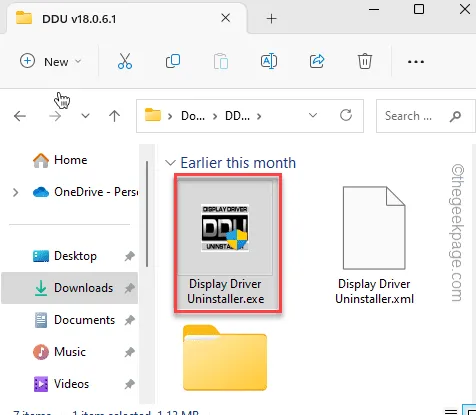Screen dimensions: 476x415
Task: Unpin Videos using its pin icon
Action: coord(129,384)
